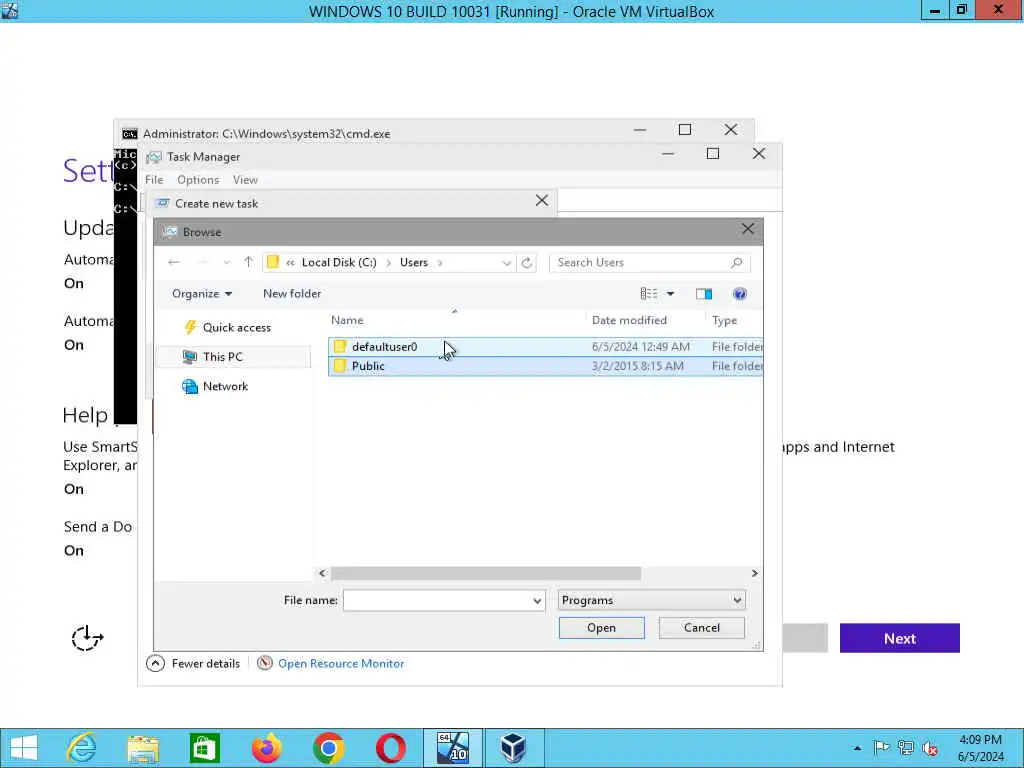Click the Open button
Image resolution: width=1024 pixels, height=768 pixels.
(601, 628)
